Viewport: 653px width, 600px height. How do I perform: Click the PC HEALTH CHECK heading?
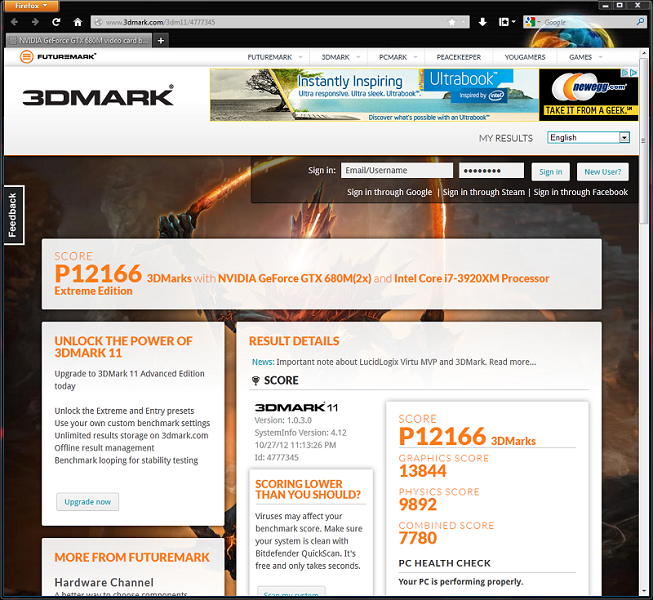click(x=444, y=563)
